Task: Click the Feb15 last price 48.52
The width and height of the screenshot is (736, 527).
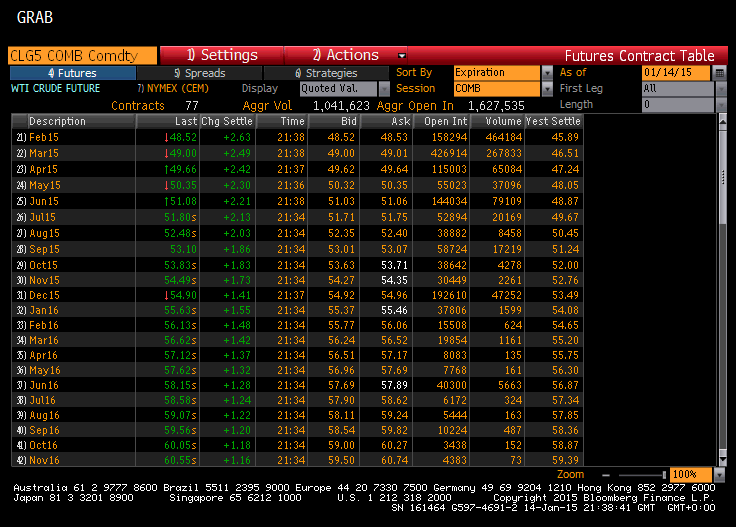Action: tap(183, 137)
